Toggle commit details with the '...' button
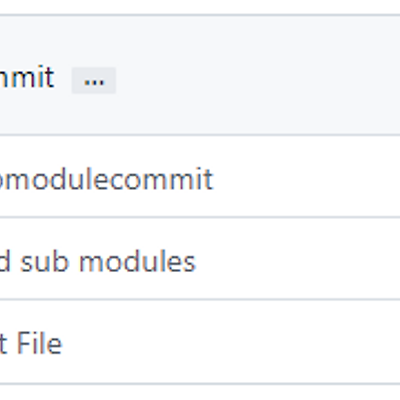 (x=94, y=80)
